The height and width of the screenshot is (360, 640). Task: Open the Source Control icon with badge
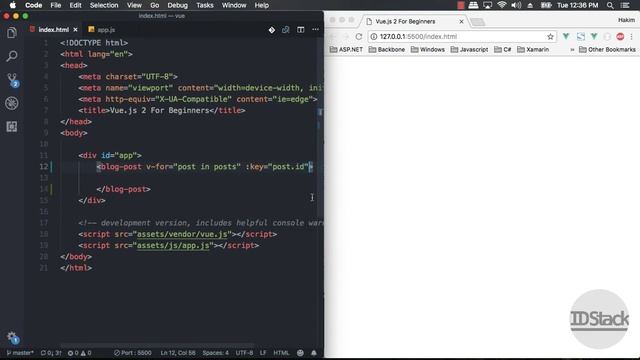pyautogui.click(x=12, y=80)
